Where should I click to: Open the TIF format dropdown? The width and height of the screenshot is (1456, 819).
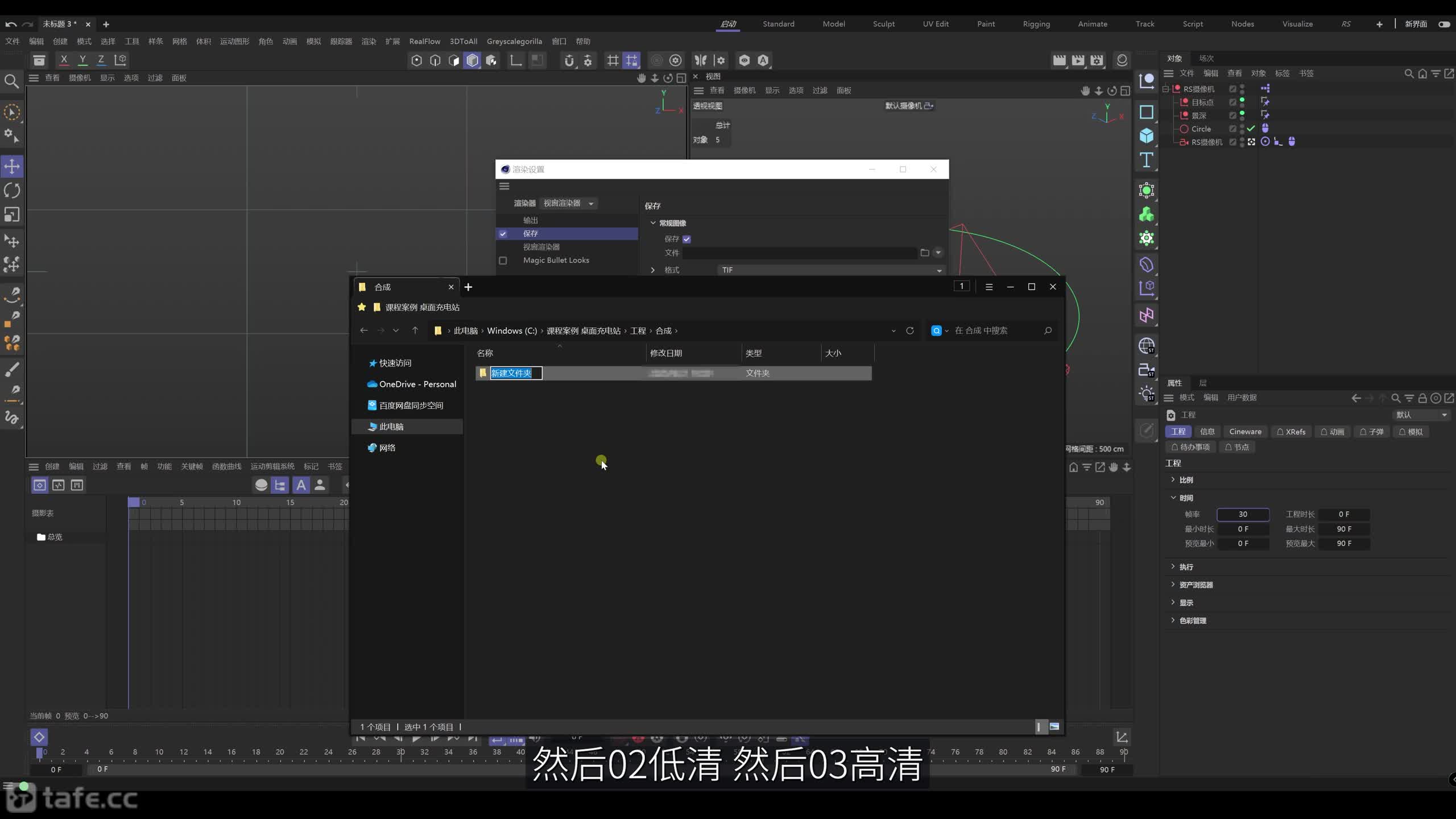(831, 270)
